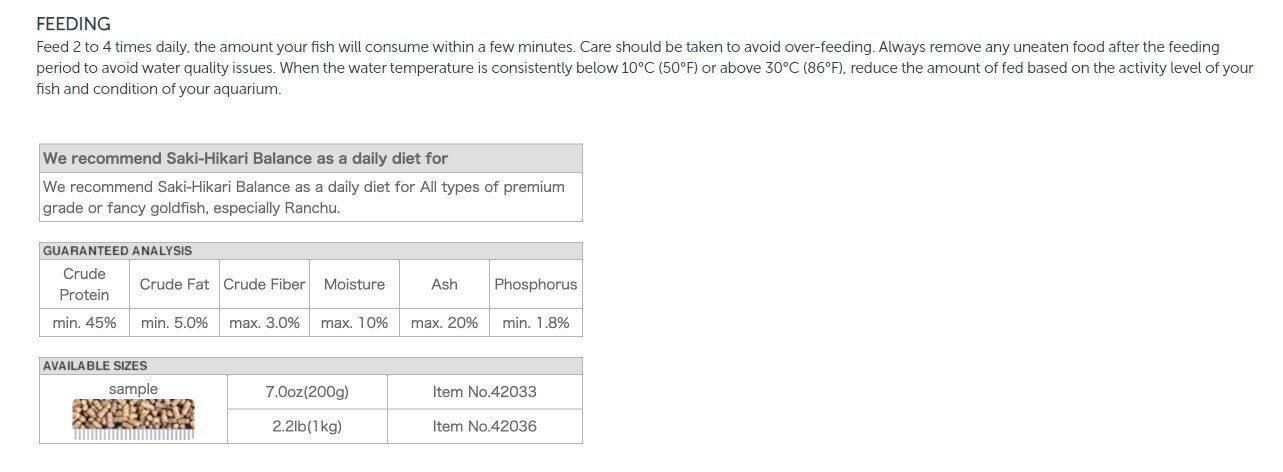Click the Phosphorus column header
Screen dimensions: 1283x472
[535, 284]
